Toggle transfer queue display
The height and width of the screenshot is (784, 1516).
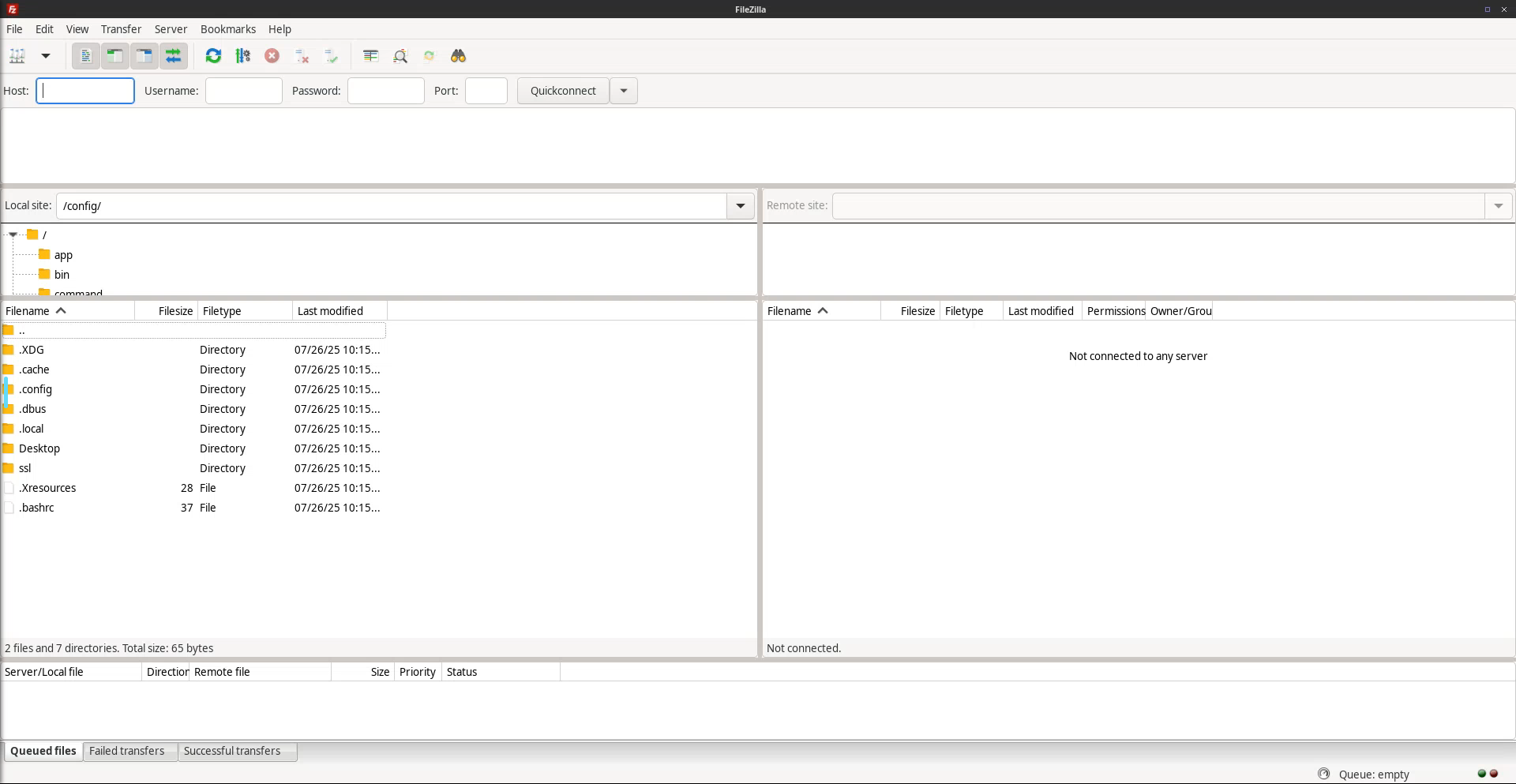pyautogui.click(x=174, y=56)
